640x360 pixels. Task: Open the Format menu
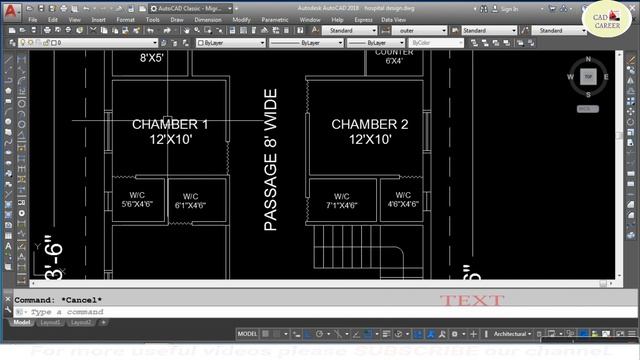click(x=125, y=20)
